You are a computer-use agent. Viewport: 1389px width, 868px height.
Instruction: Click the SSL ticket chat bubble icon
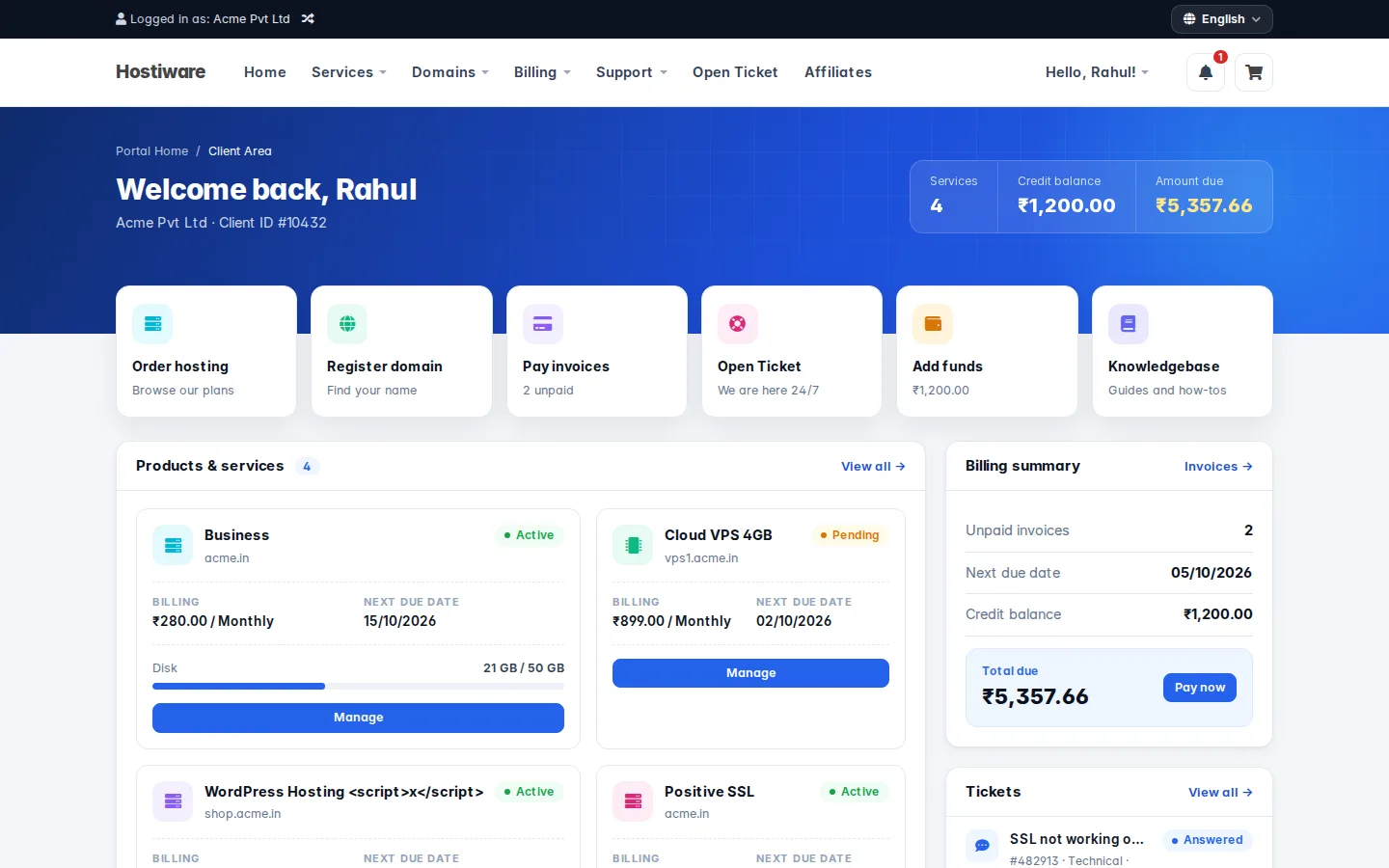click(982, 846)
